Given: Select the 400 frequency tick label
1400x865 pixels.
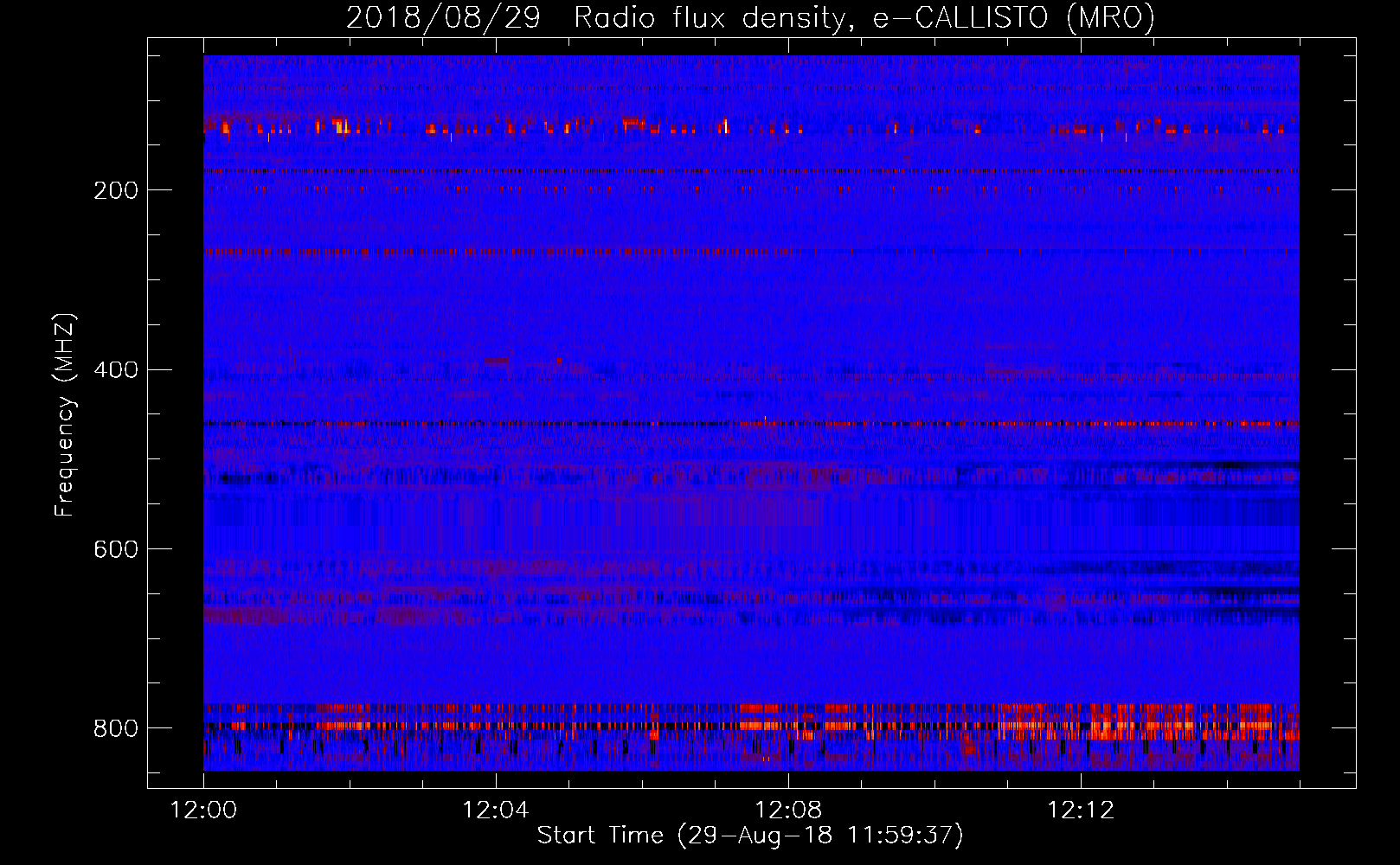Looking at the screenshot, I should [116, 370].
